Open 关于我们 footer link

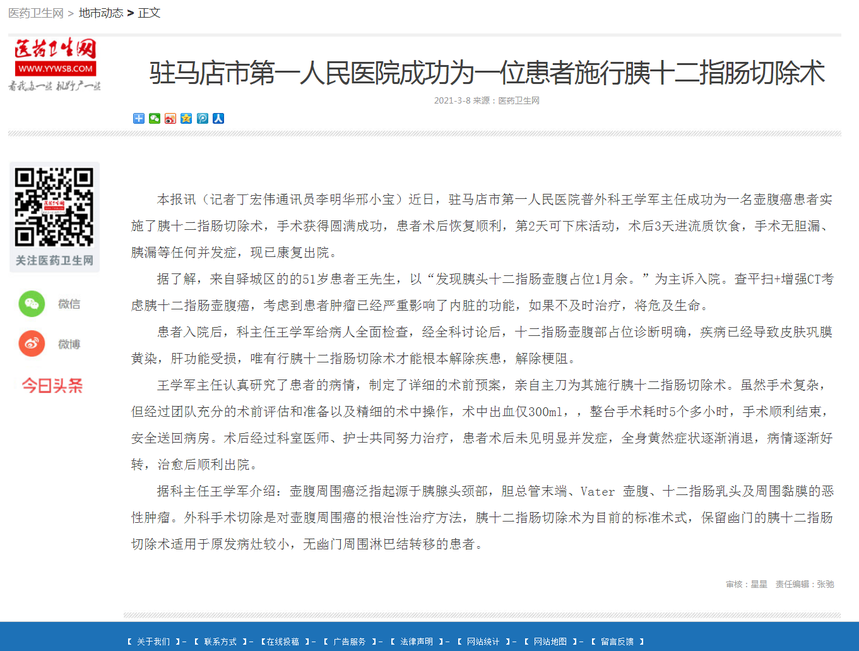[x=153, y=642]
